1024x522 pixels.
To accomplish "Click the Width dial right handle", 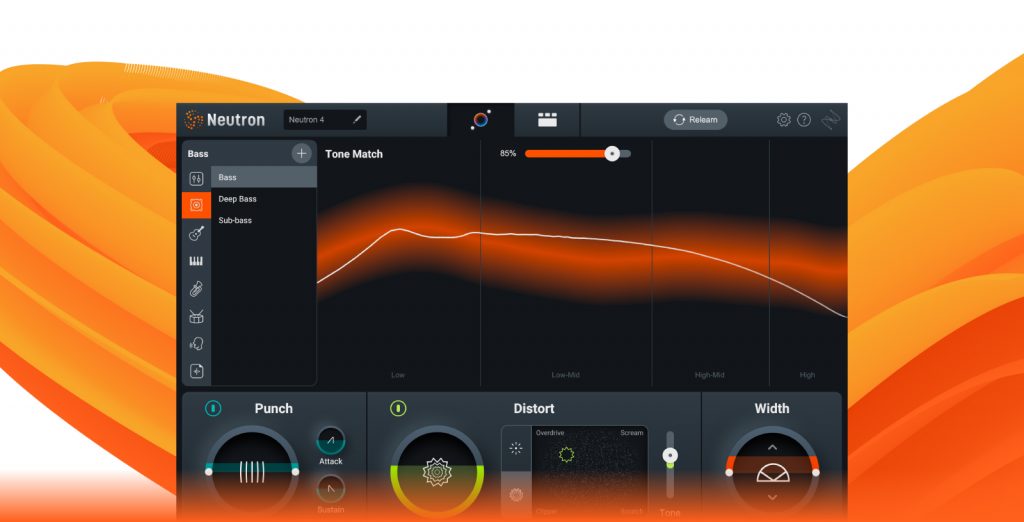I will click(816, 472).
